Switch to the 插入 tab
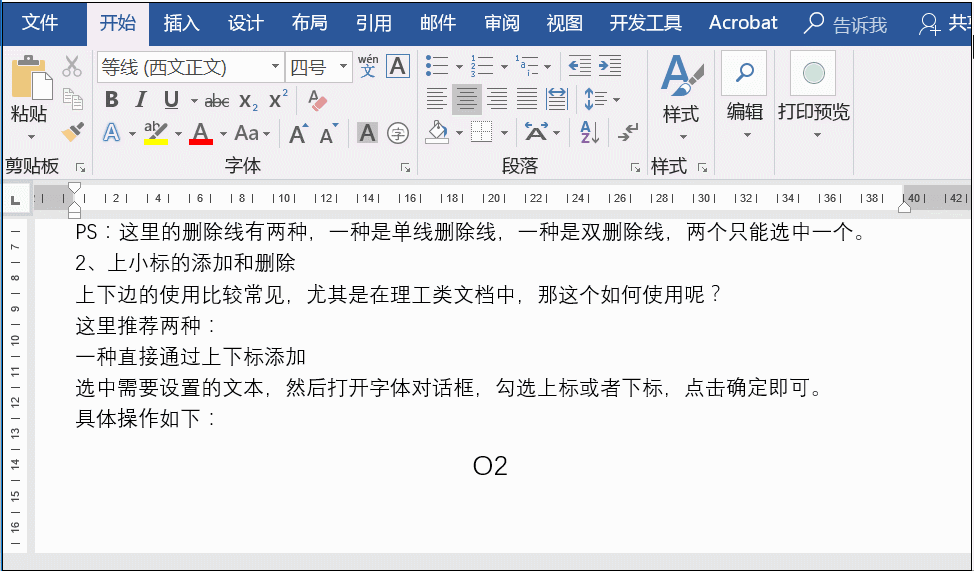 181,23
